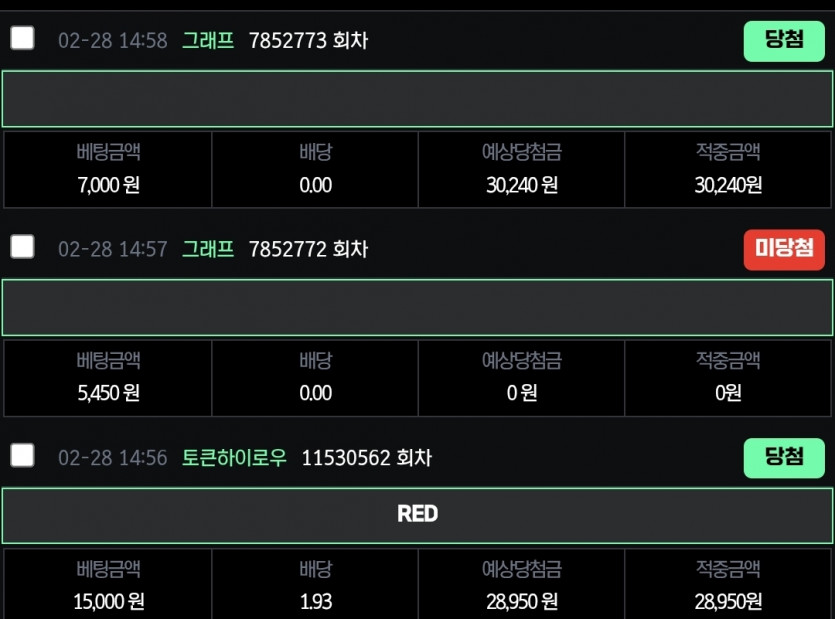The image size is (835, 619).
Task: Click the 7,000 원 betting amount cell
Action: [x=108, y=169]
